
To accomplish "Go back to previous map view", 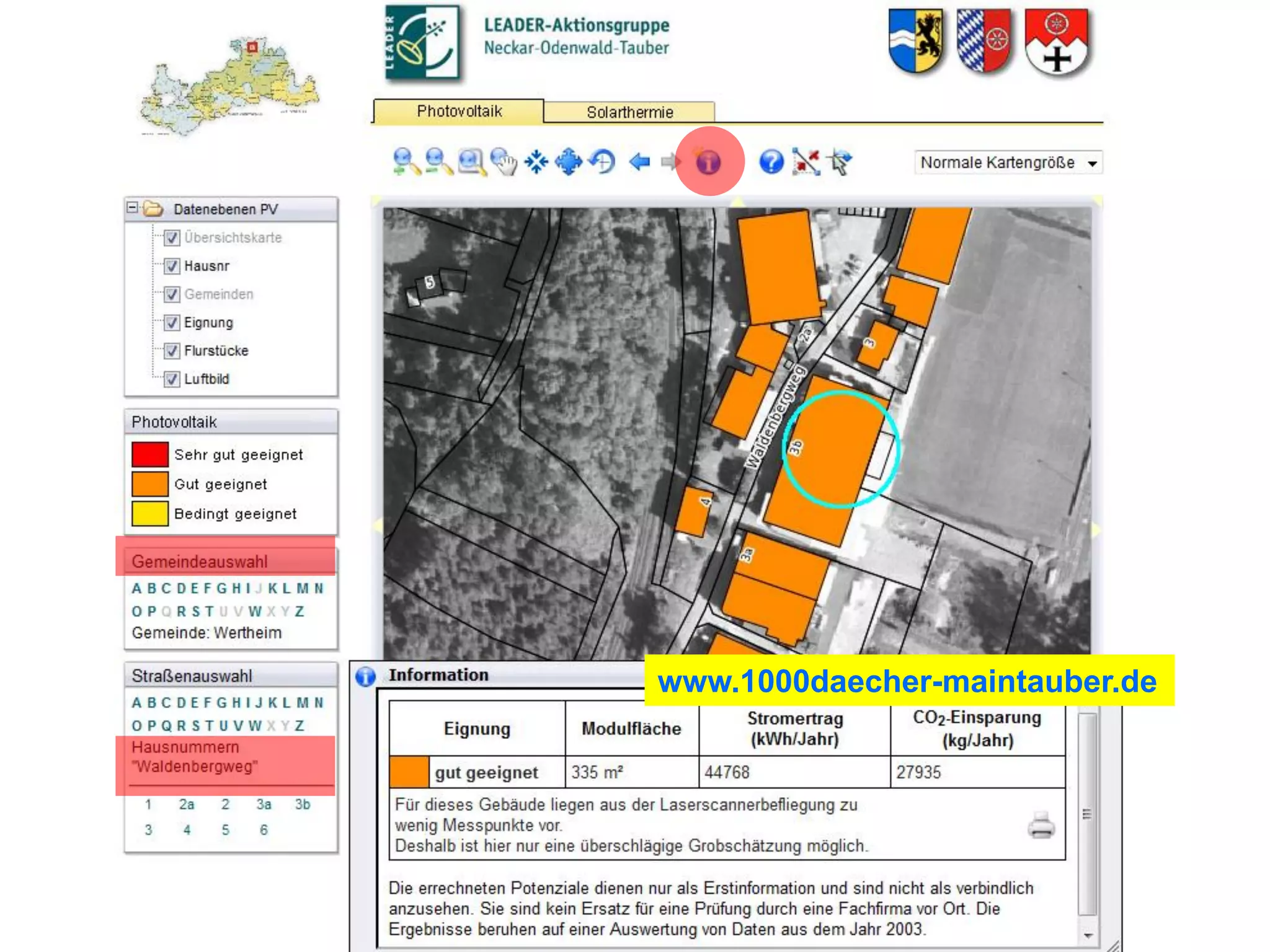I will [639, 162].
